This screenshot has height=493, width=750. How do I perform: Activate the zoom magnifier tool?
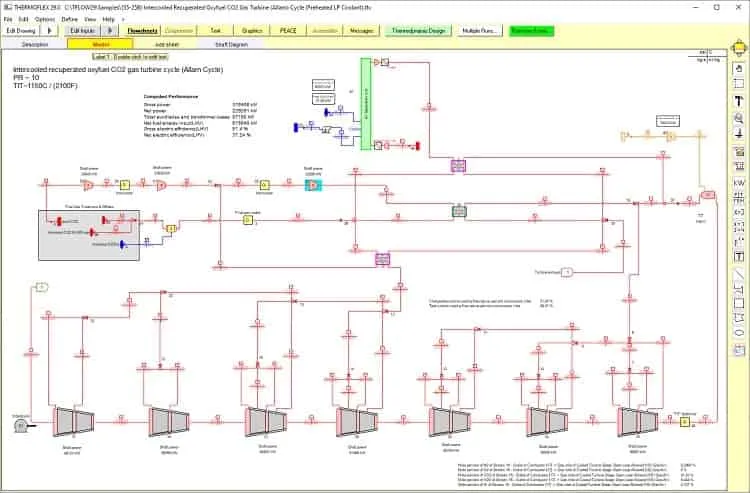point(739,118)
